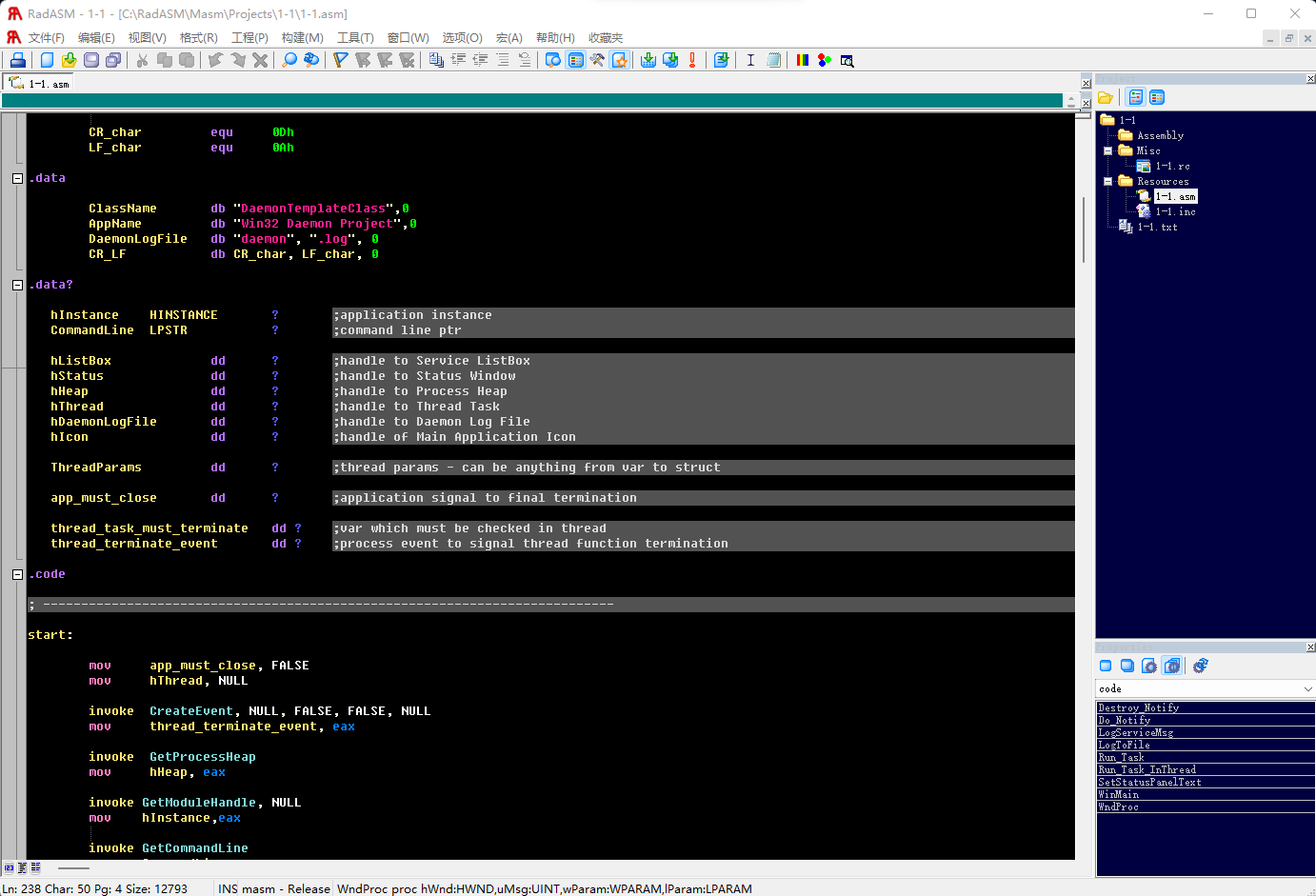Open Find with the magnifier icon
Image resolution: width=1316 pixels, height=896 pixels.
(x=289, y=60)
